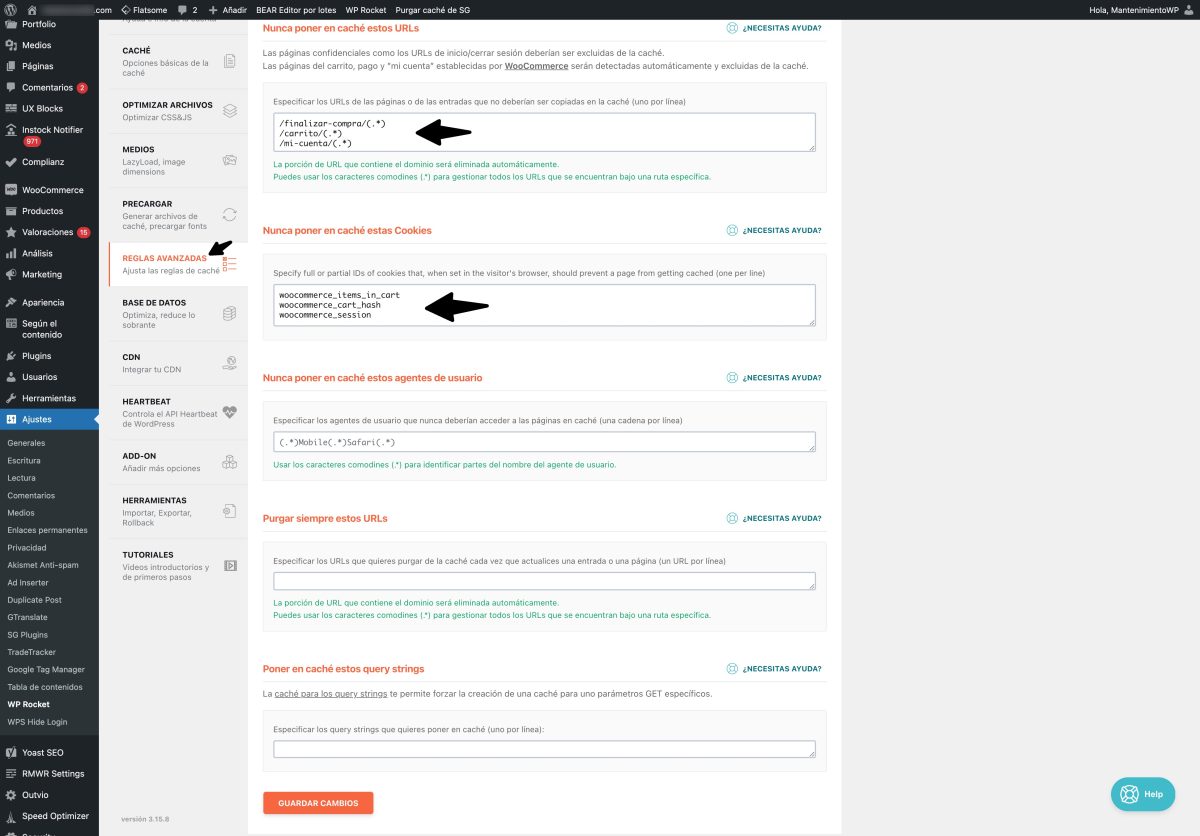Expand the Plugins admin submenu
Viewport: 1200px width, 836px height.
(36, 356)
